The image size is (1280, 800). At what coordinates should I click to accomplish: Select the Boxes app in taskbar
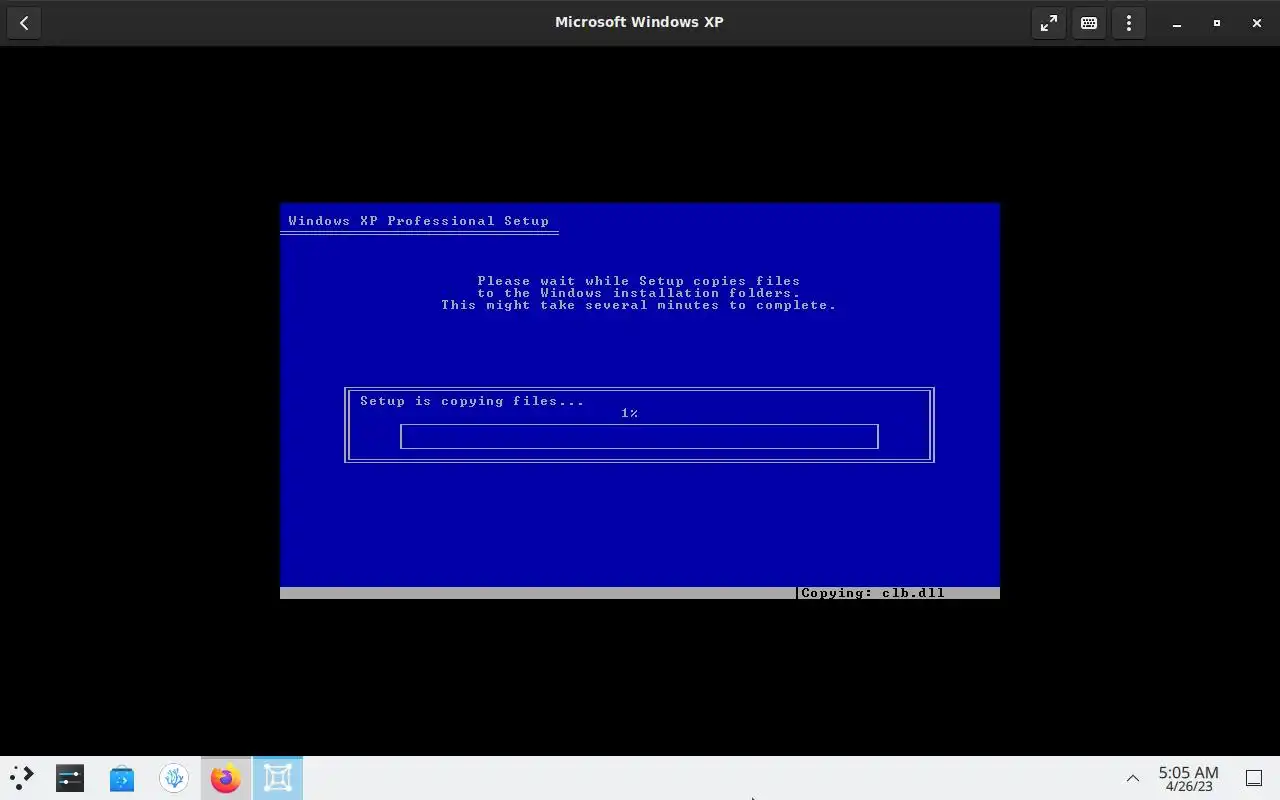coord(278,778)
